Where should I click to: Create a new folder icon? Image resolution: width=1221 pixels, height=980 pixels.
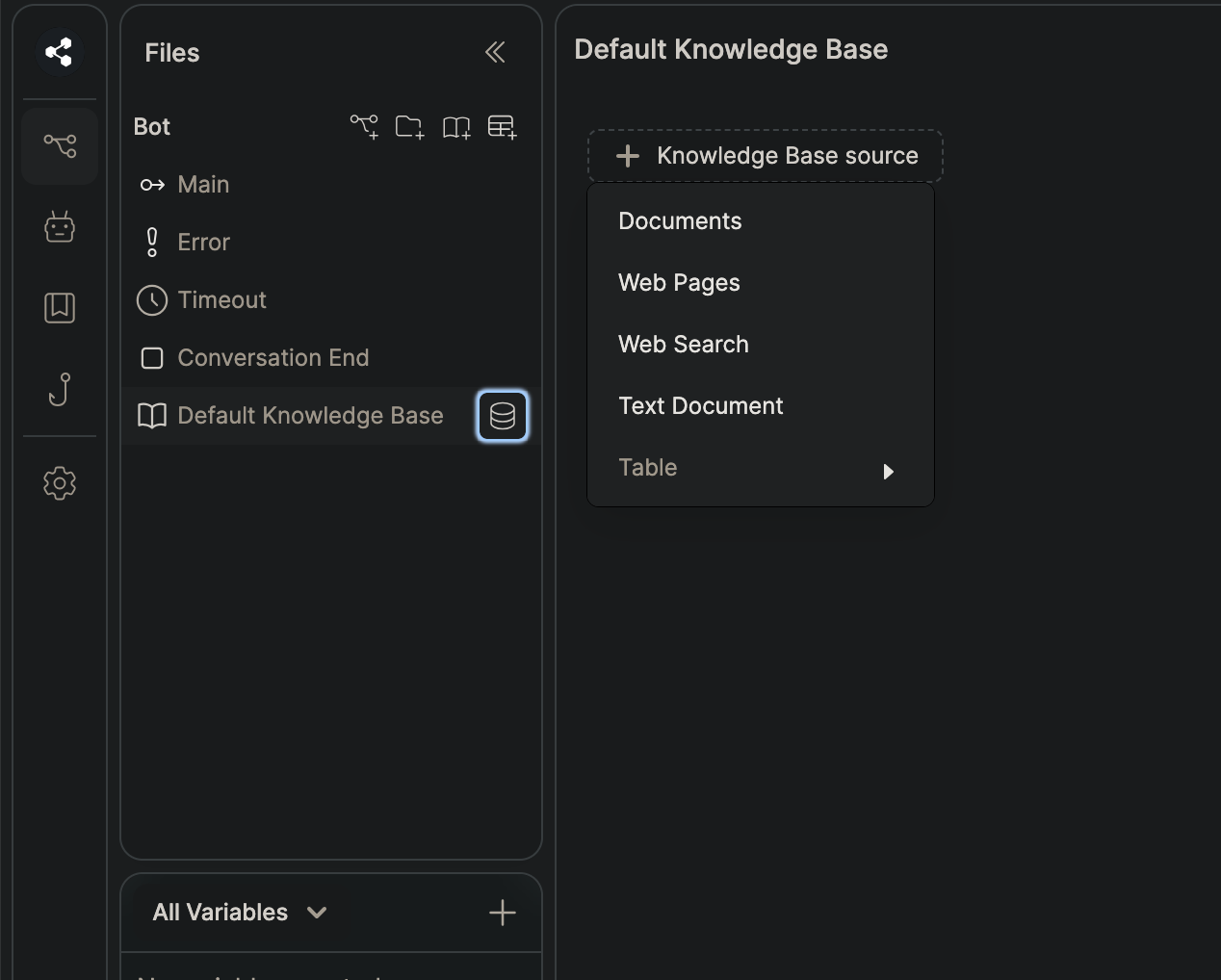pos(409,127)
